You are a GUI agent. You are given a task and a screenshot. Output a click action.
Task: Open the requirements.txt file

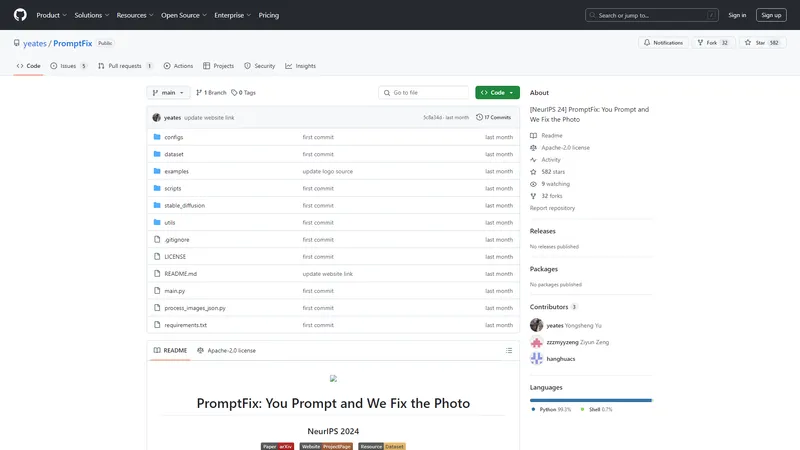point(186,325)
